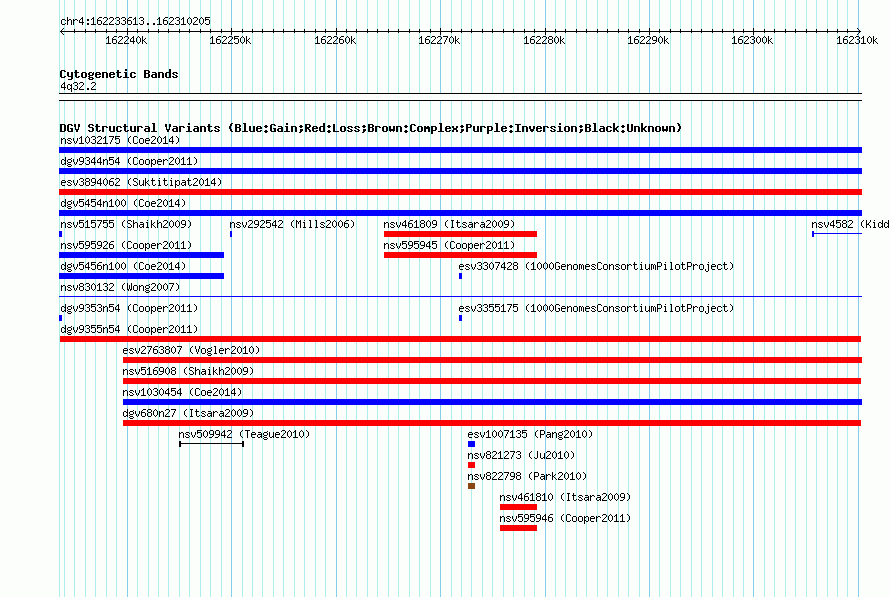Open the nsv595945 (Cooper2011) label
Image resolution: width=890 pixels, height=597 pixels.
(449, 245)
